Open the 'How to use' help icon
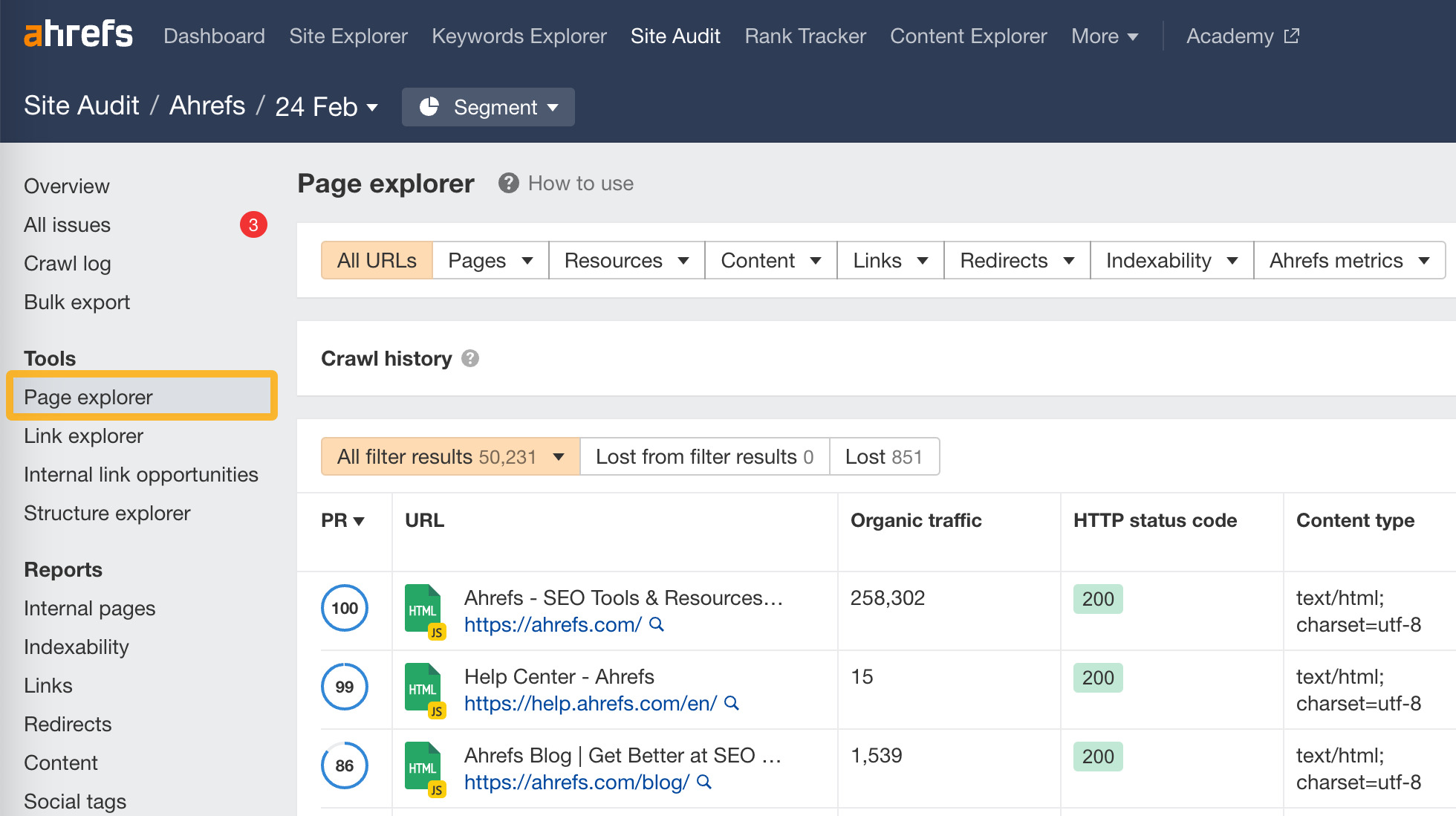Viewport: 1456px width, 816px height. click(x=510, y=183)
